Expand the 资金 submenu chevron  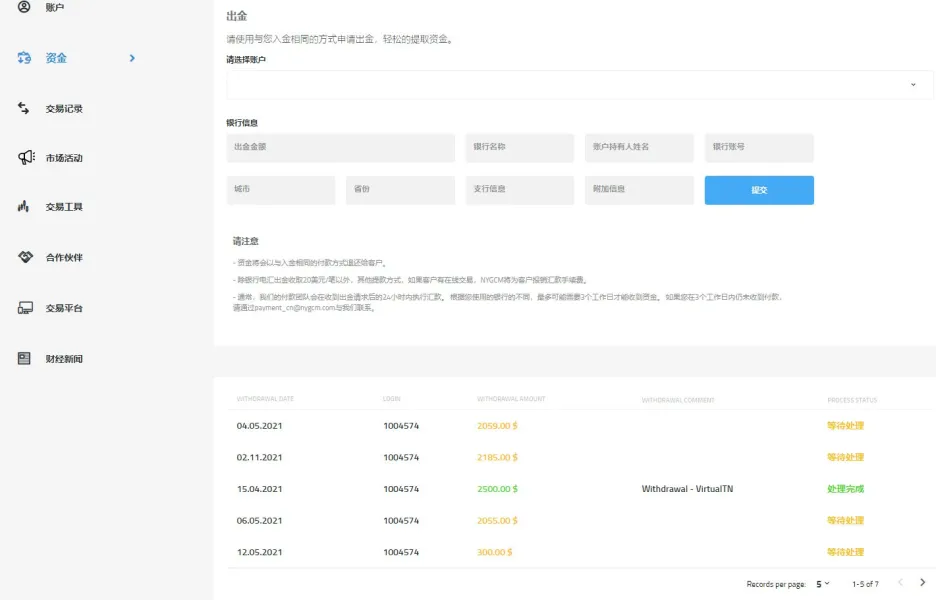pyautogui.click(x=132, y=58)
